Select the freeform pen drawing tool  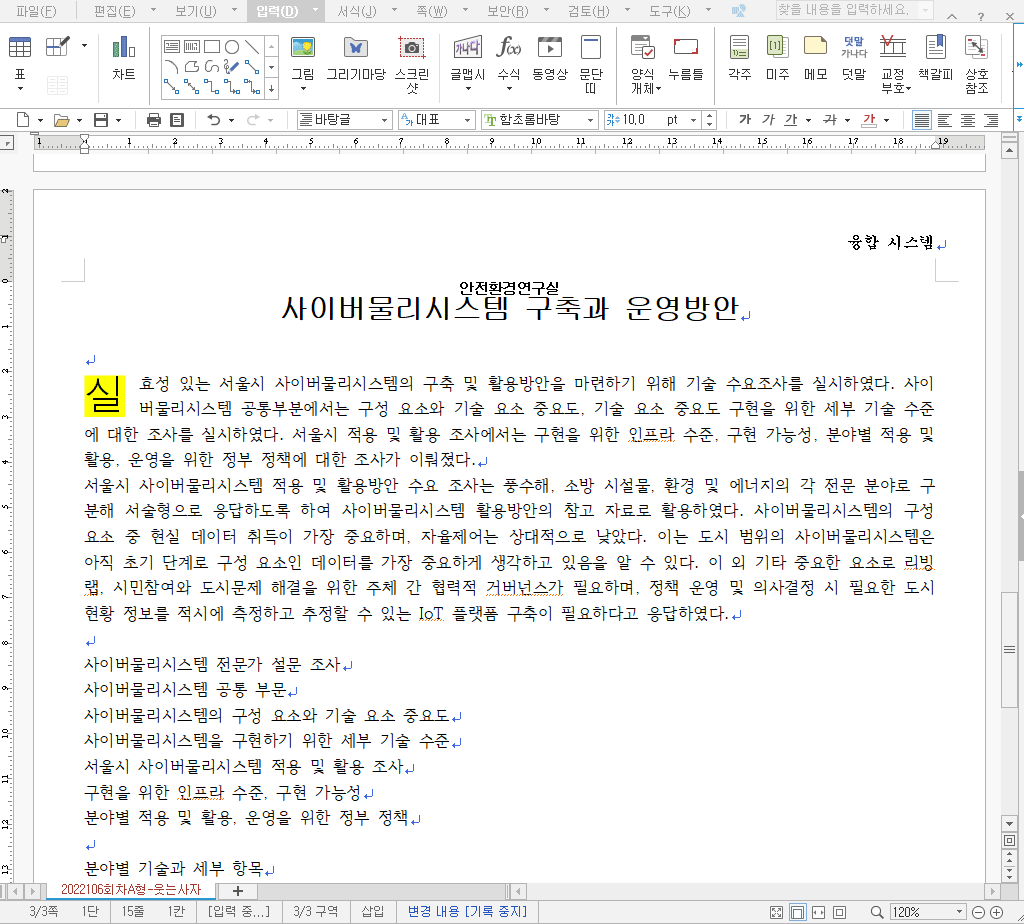click(x=231, y=66)
